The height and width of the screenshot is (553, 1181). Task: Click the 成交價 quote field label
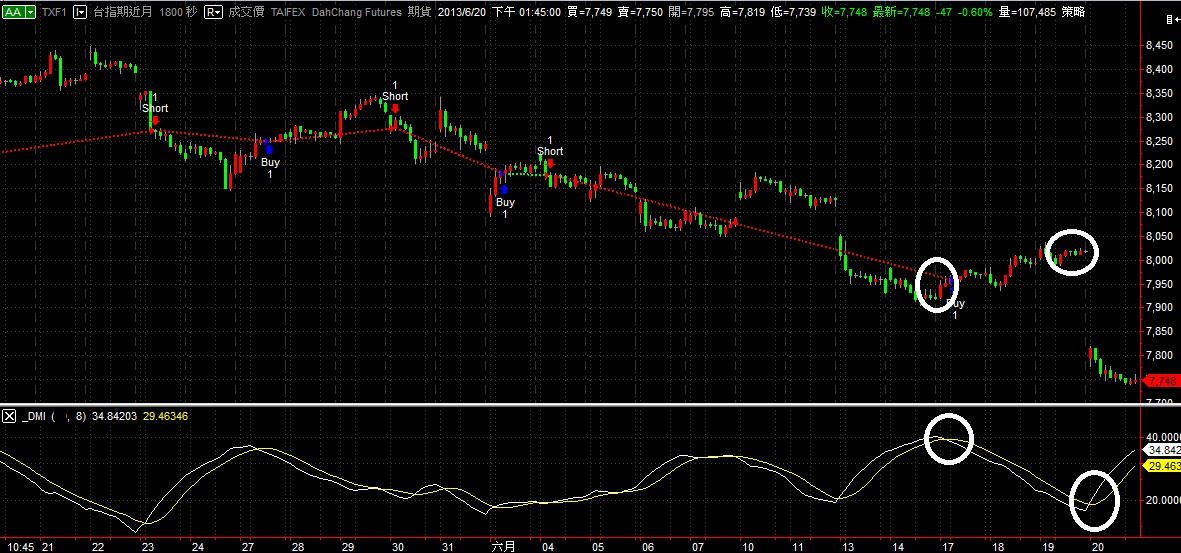pos(247,12)
